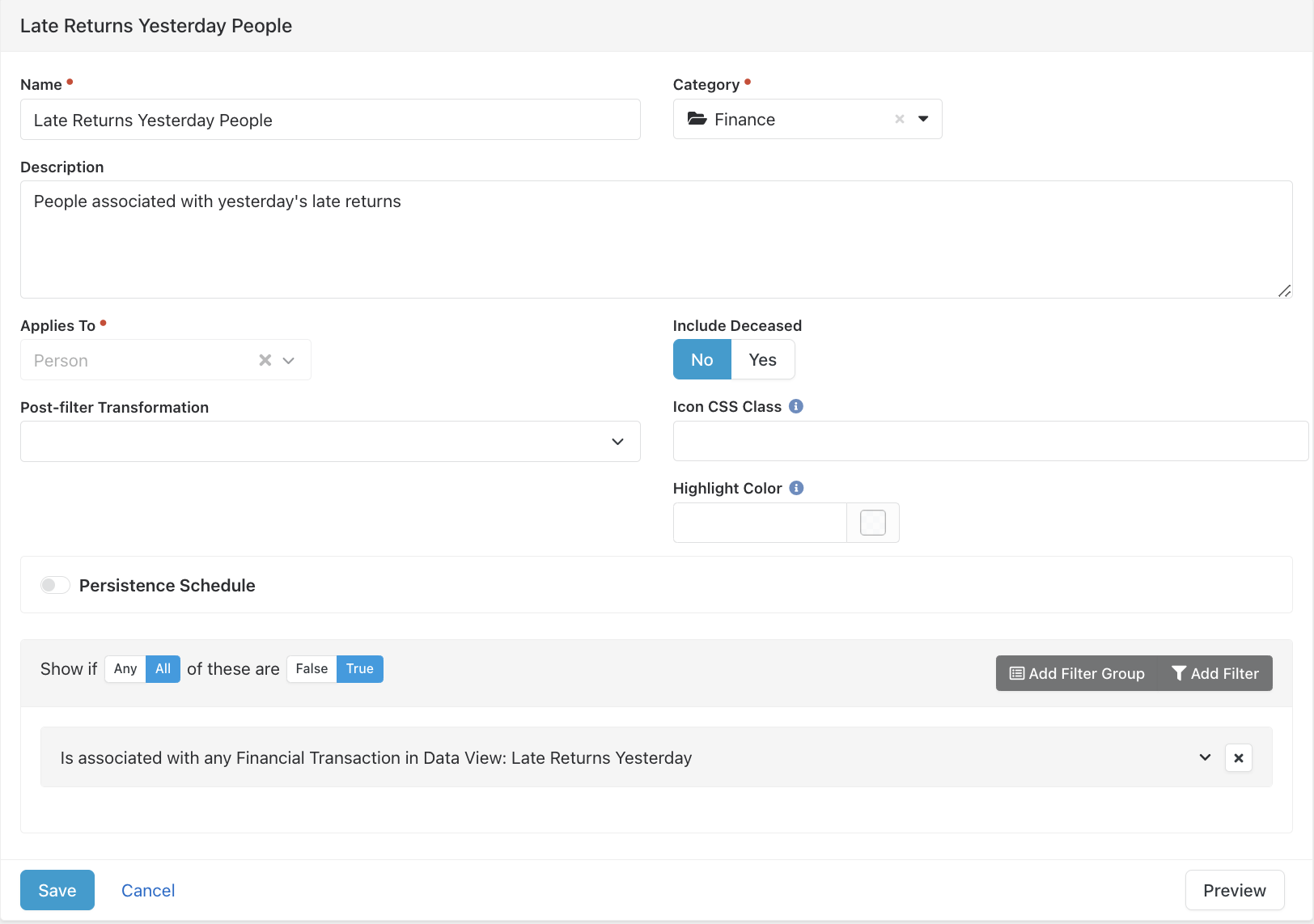Click Add Filter button
Screen dimensions: 1314x924
1215,673
